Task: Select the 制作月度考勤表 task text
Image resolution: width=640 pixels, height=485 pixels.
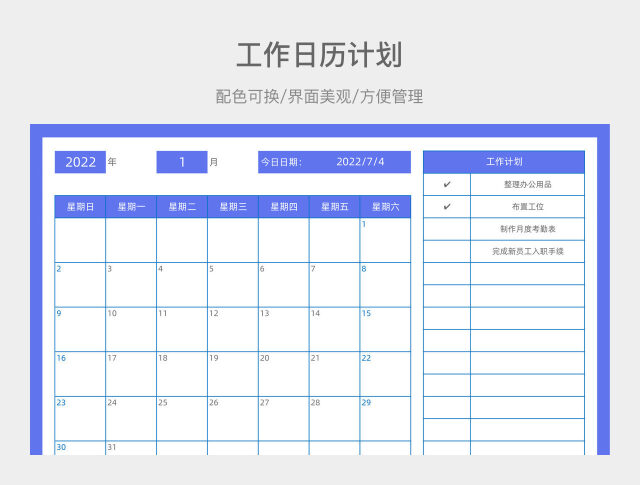Action: (x=527, y=229)
